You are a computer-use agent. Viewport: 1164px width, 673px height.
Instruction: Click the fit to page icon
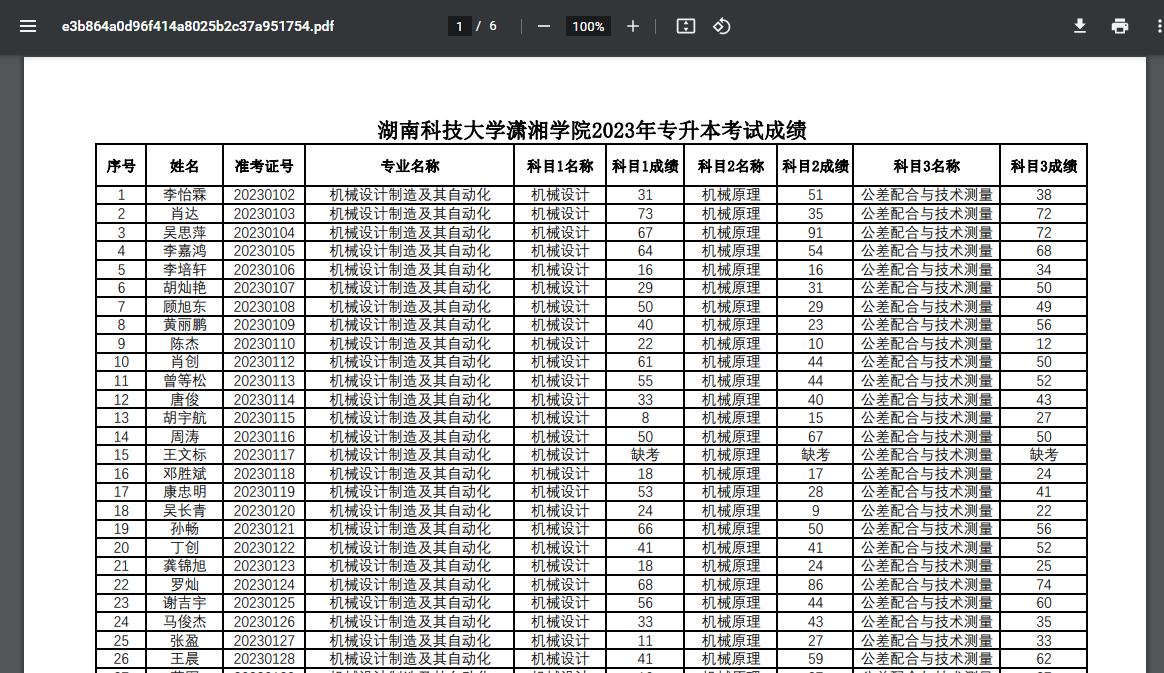[686, 27]
